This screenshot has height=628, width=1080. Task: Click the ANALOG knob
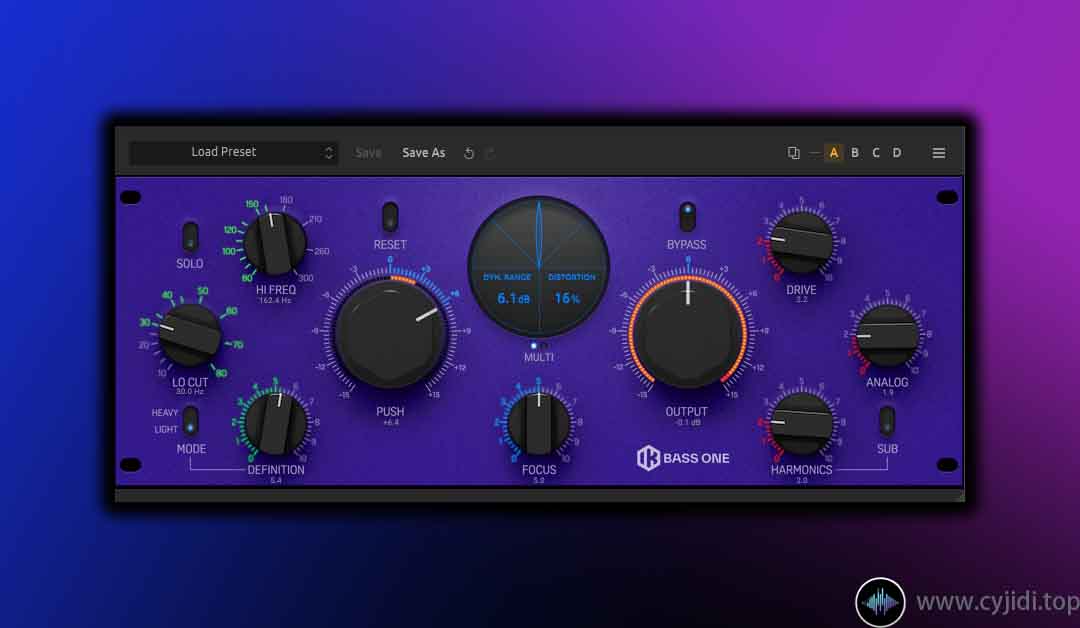point(887,335)
